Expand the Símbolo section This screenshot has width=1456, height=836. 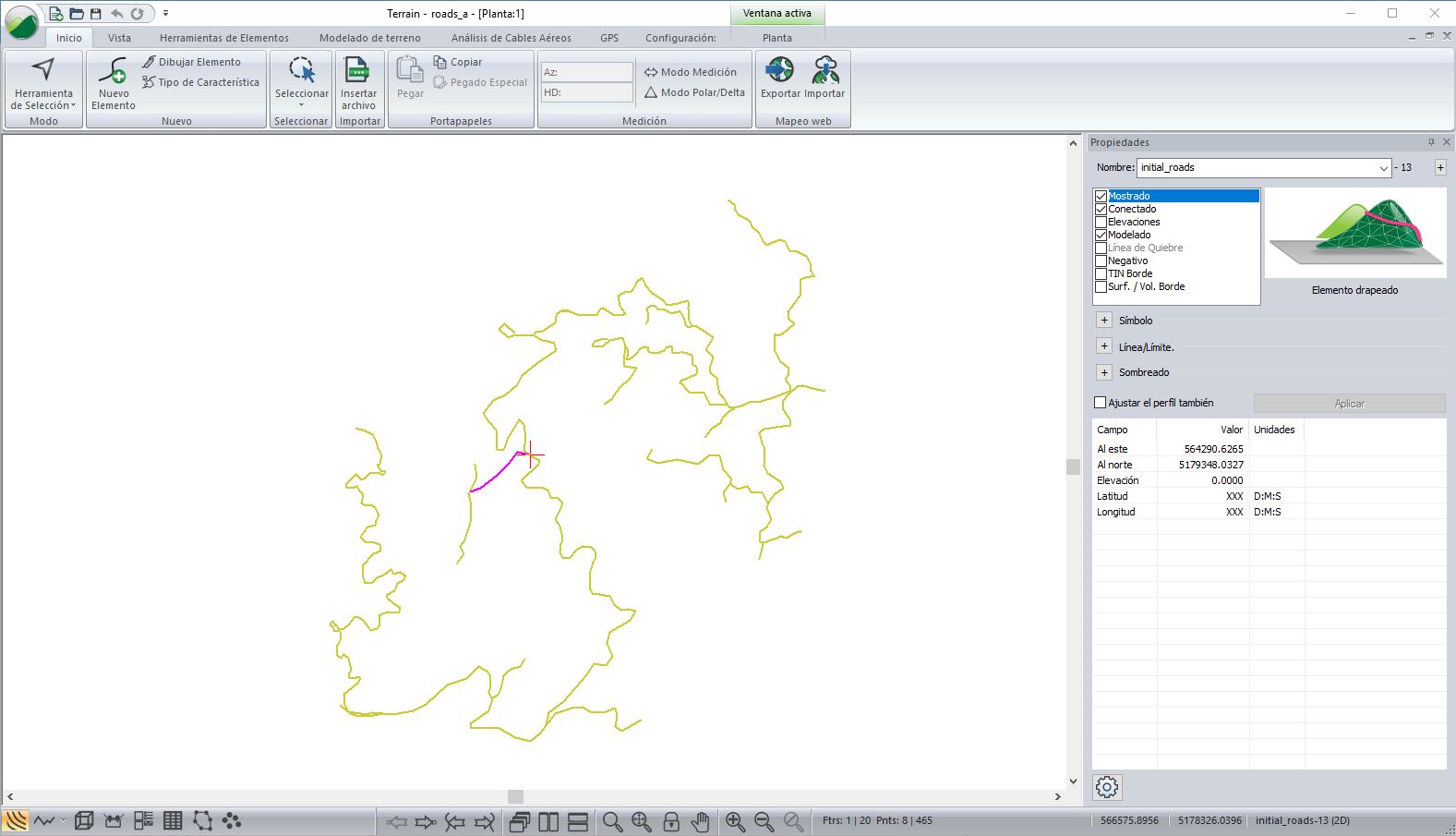pyautogui.click(x=1104, y=321)
